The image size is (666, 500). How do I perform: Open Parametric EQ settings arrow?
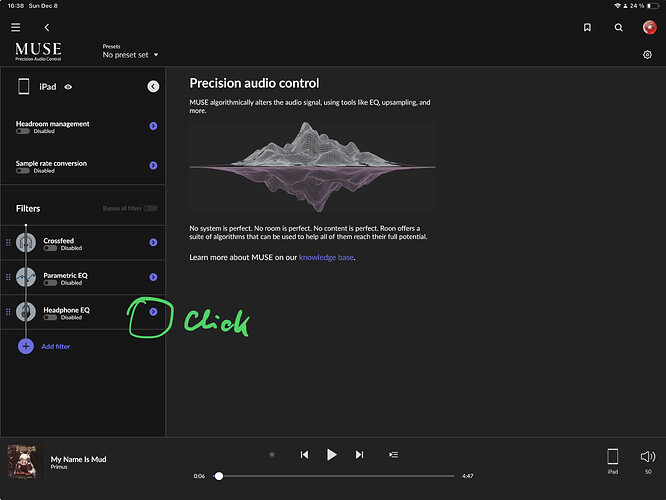pyautogui.click(x=153, y=277)
